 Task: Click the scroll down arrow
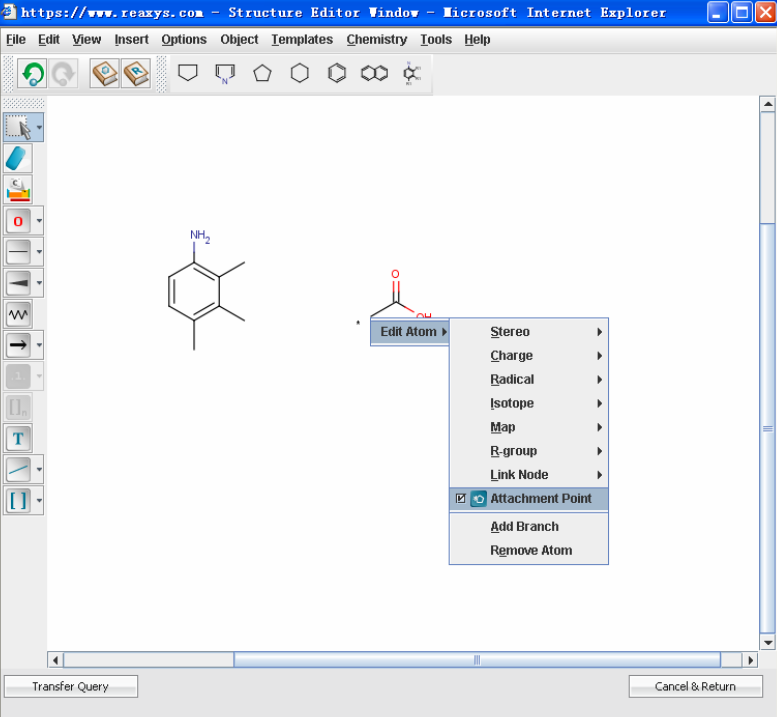(768, 643)
